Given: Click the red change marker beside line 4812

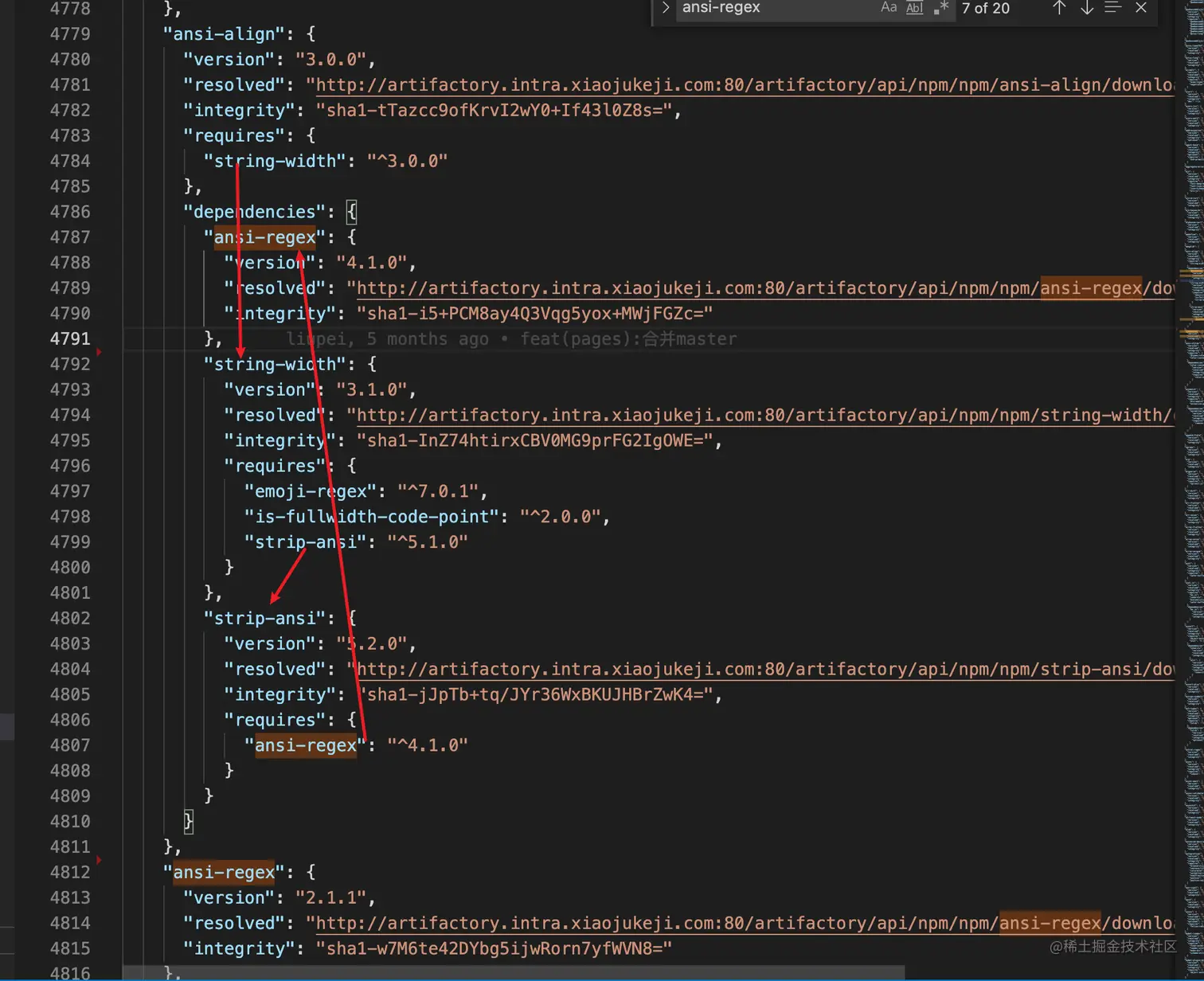Looking at the screenshot, I should (x=99, y=860).
